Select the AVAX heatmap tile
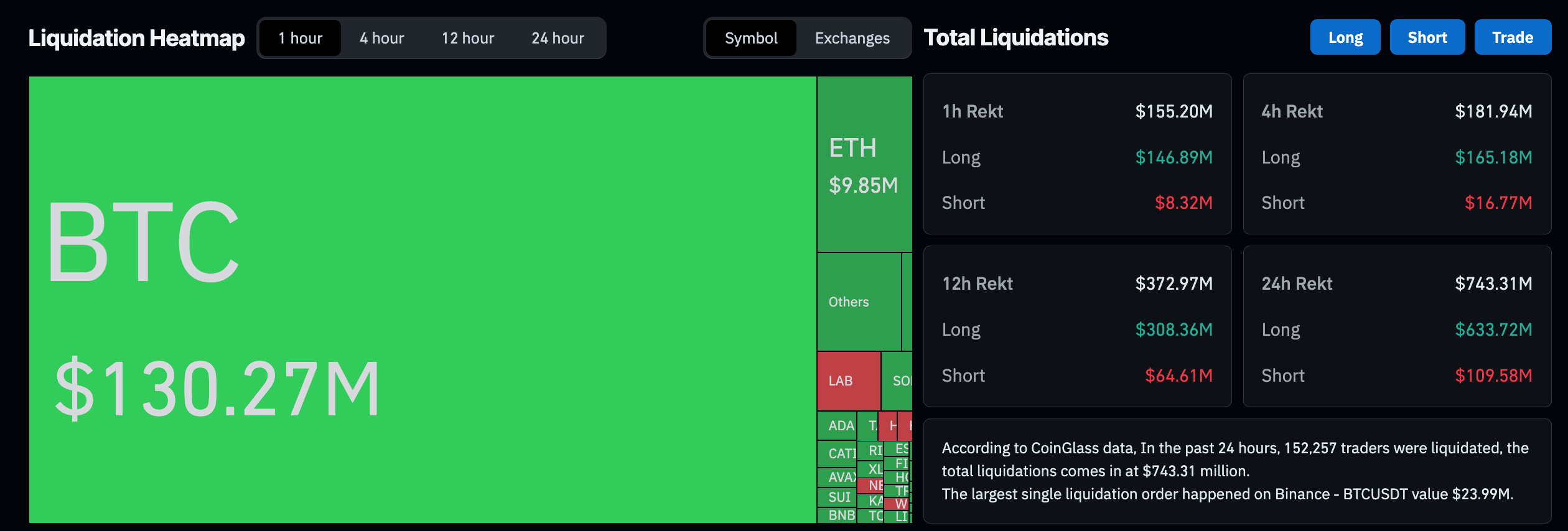The height and width of the screenshot is (531, 1568). [x=837, y=477]
